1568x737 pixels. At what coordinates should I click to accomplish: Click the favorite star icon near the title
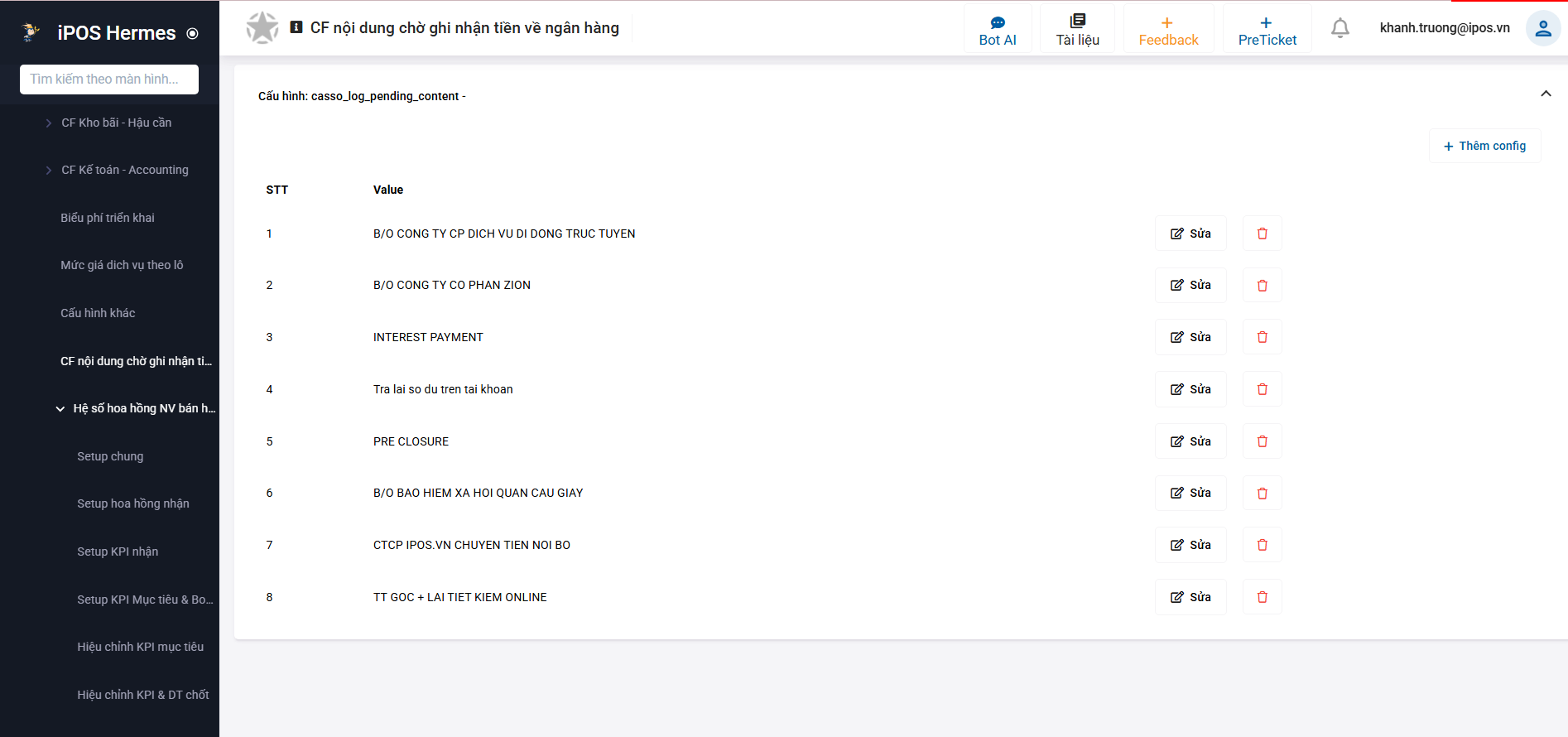point(262,28)
